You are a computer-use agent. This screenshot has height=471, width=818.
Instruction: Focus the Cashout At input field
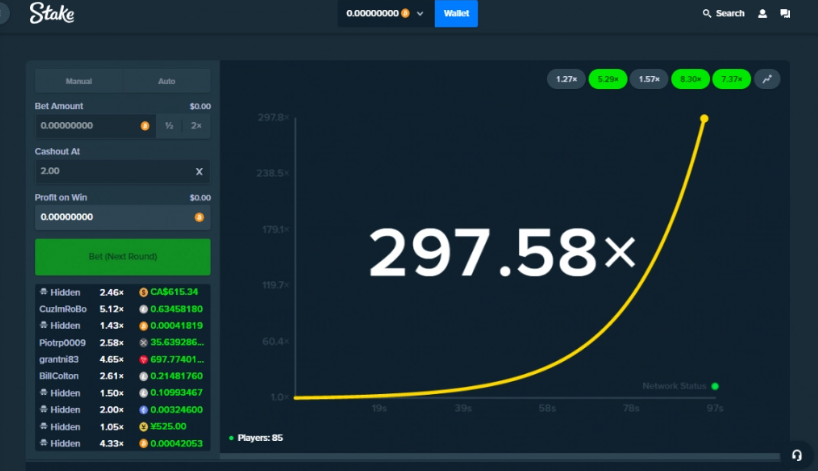point(110,172)
